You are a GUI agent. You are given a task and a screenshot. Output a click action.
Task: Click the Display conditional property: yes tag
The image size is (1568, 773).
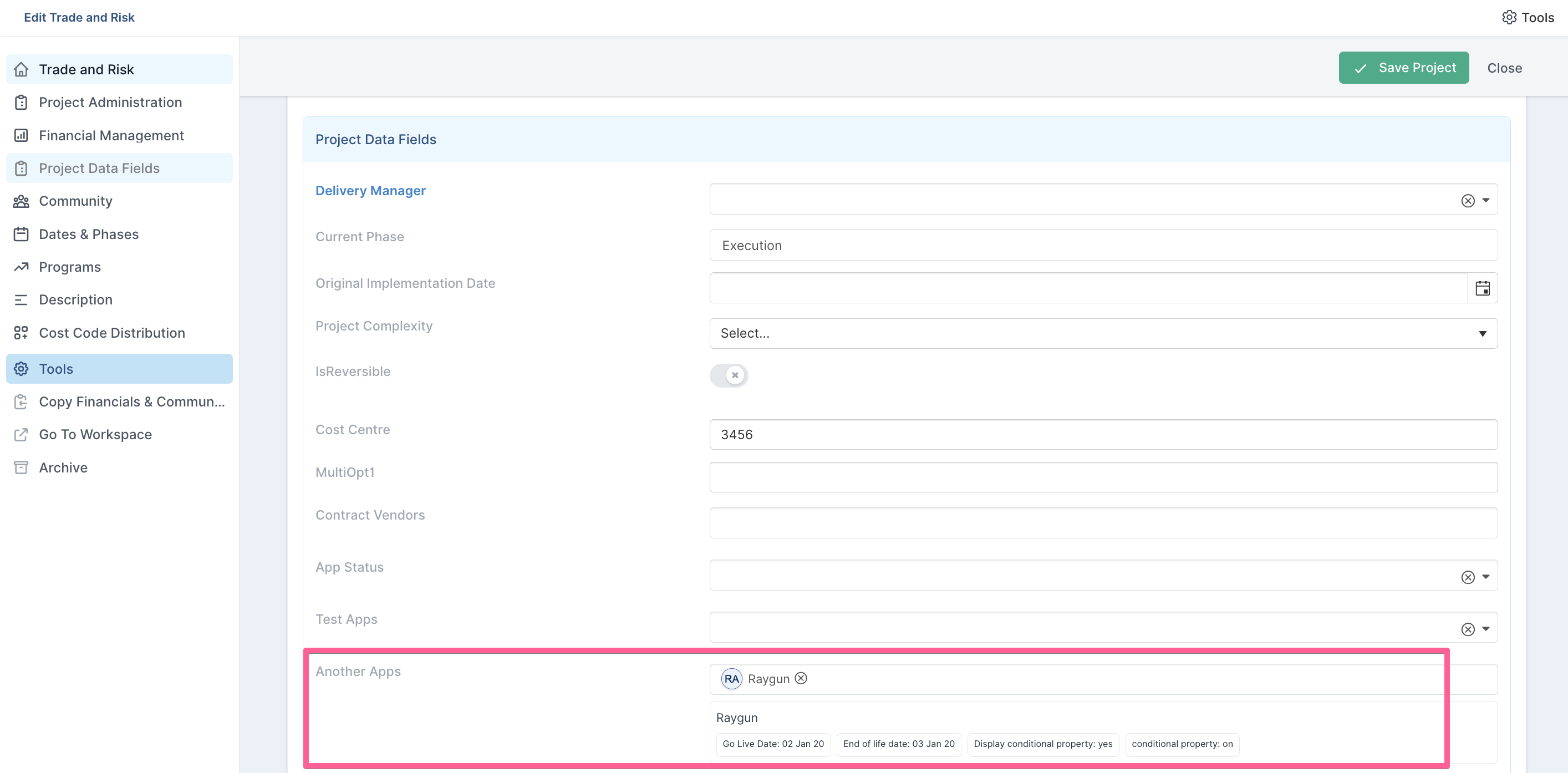1043,744
